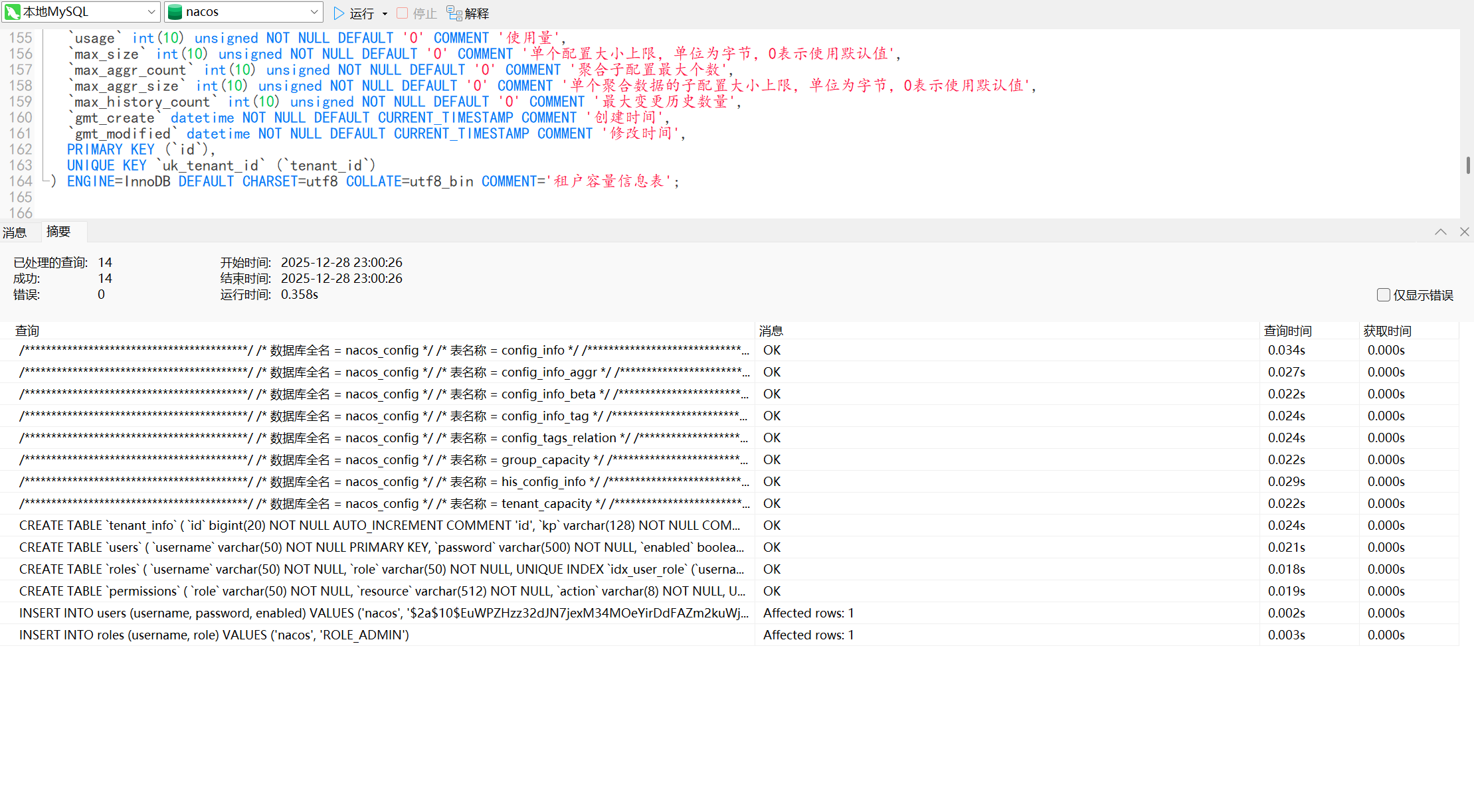Click the 查询 column header
The width and height of the screenshot is (1474, 812).
point(27,331)
